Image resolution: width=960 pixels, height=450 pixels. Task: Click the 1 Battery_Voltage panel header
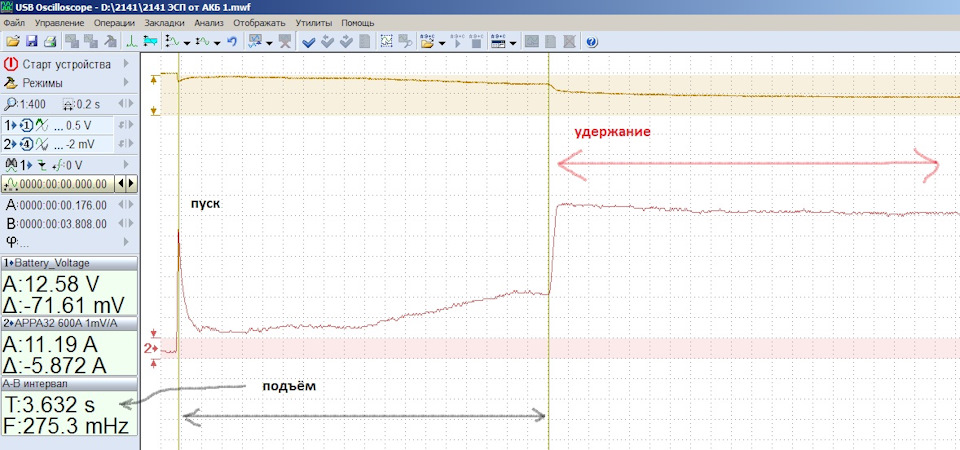pos(69,263)
